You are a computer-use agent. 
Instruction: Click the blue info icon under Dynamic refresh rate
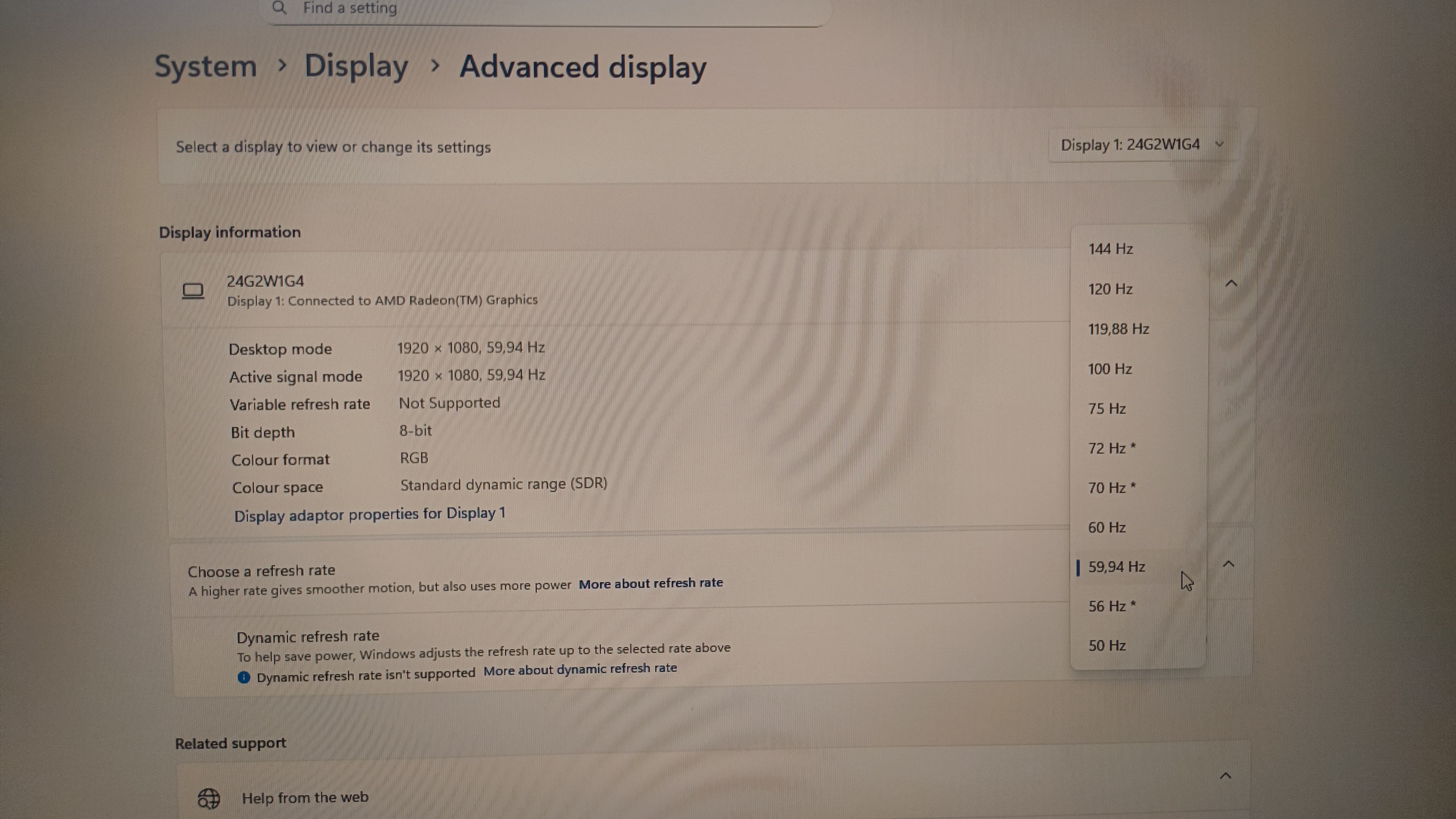tap(244, 677)
